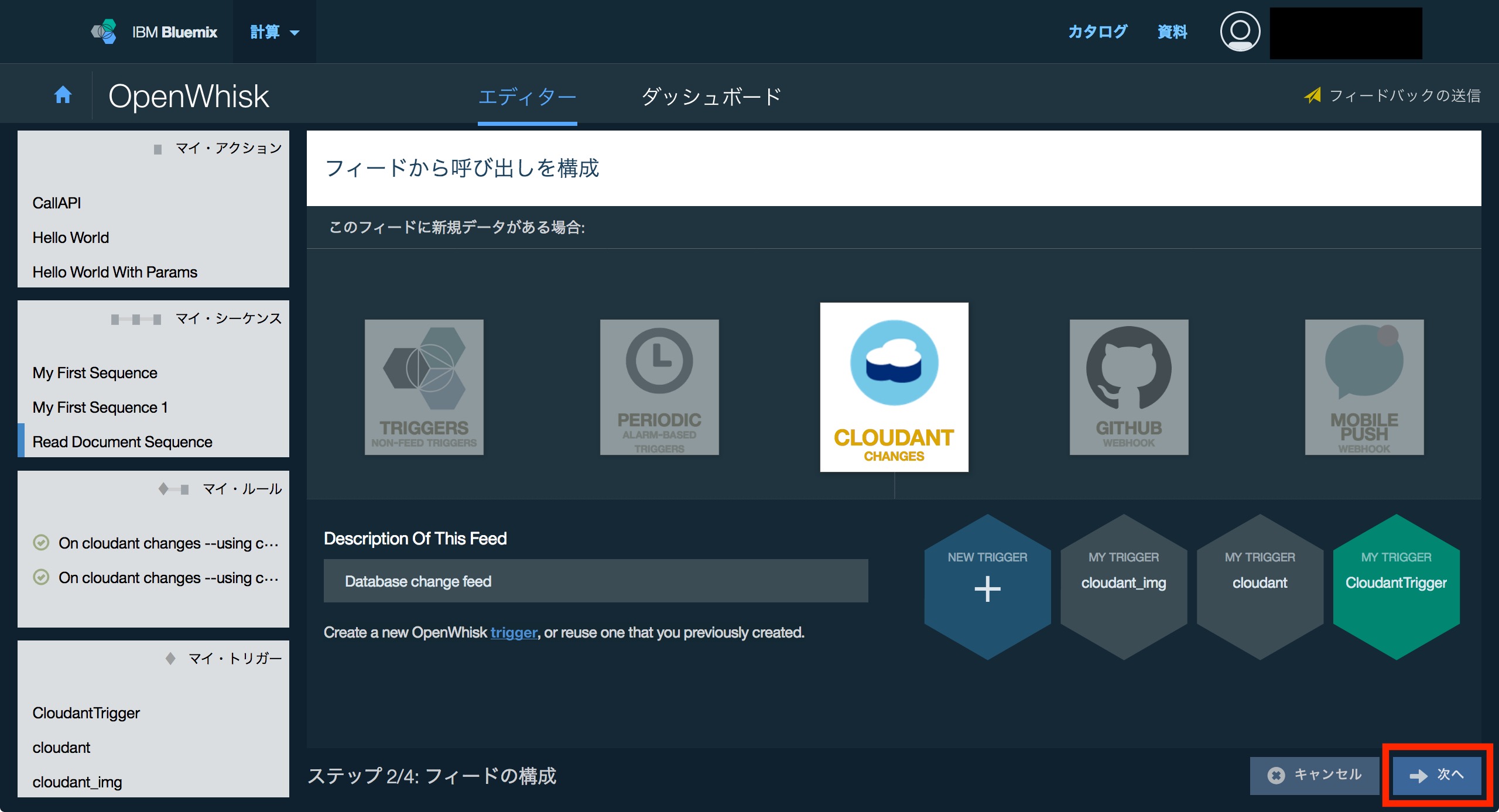Choose the GitHub Webhook feed tile

click(1129, 387)
